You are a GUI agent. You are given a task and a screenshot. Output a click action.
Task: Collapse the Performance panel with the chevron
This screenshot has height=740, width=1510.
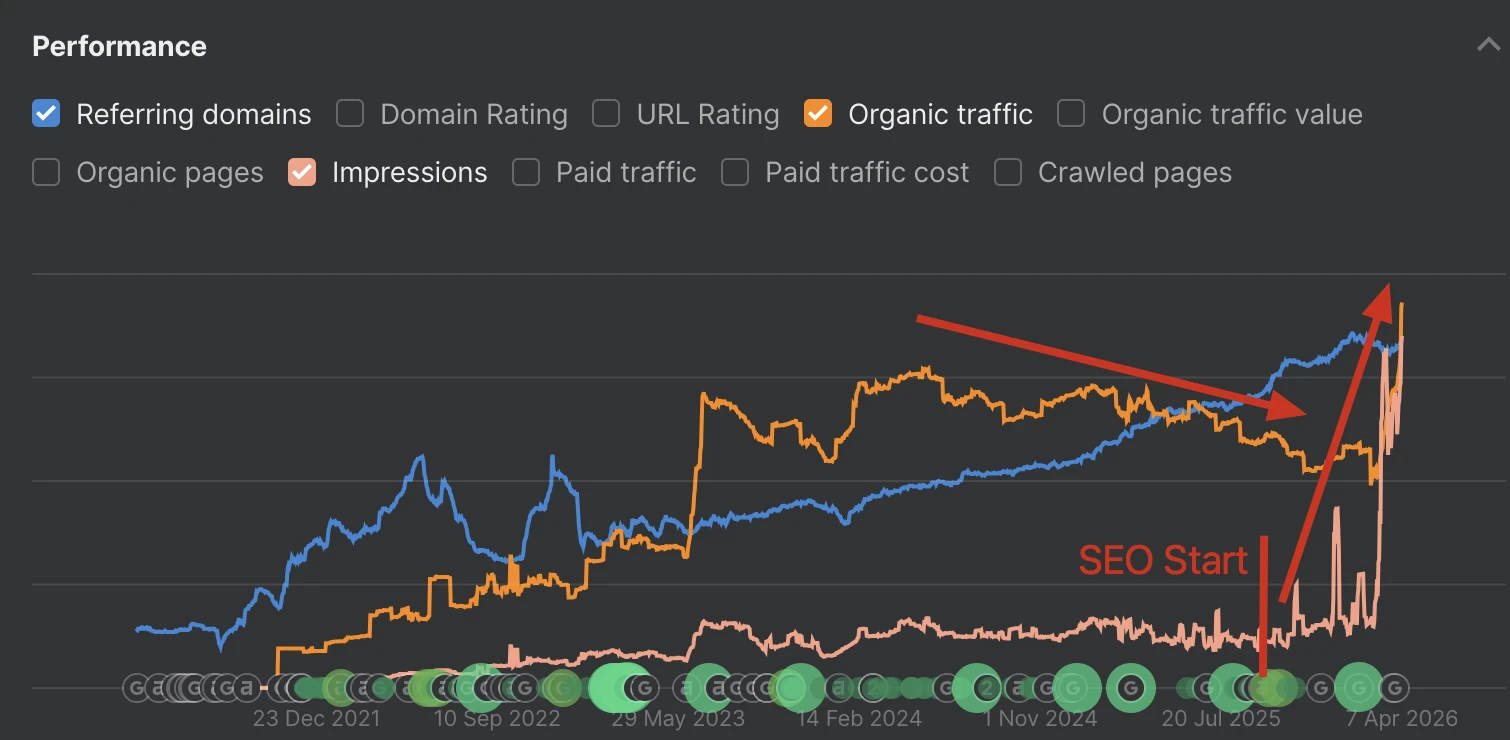click(1488, 45)
